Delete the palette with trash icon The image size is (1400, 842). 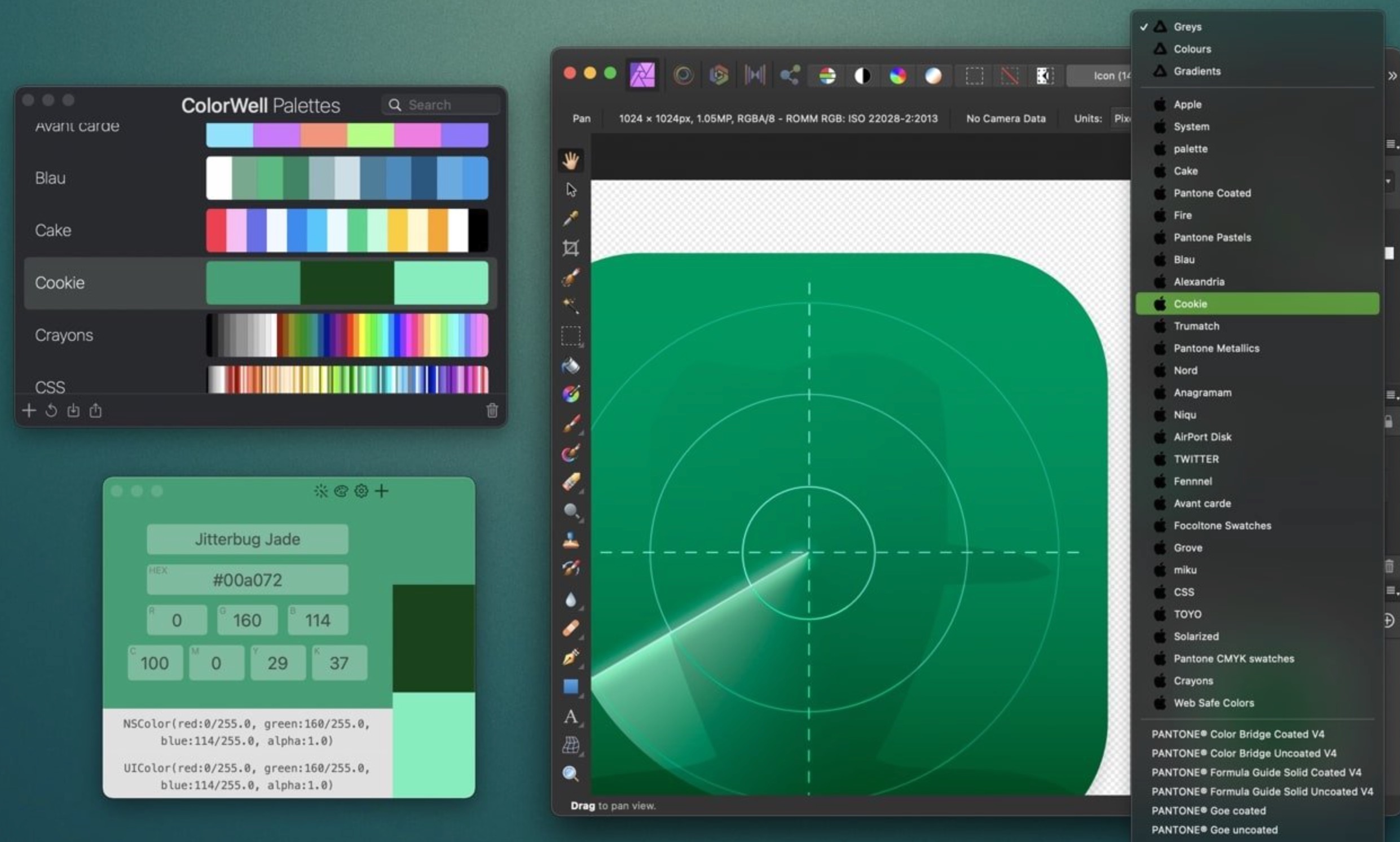click(x=492, y=410)
